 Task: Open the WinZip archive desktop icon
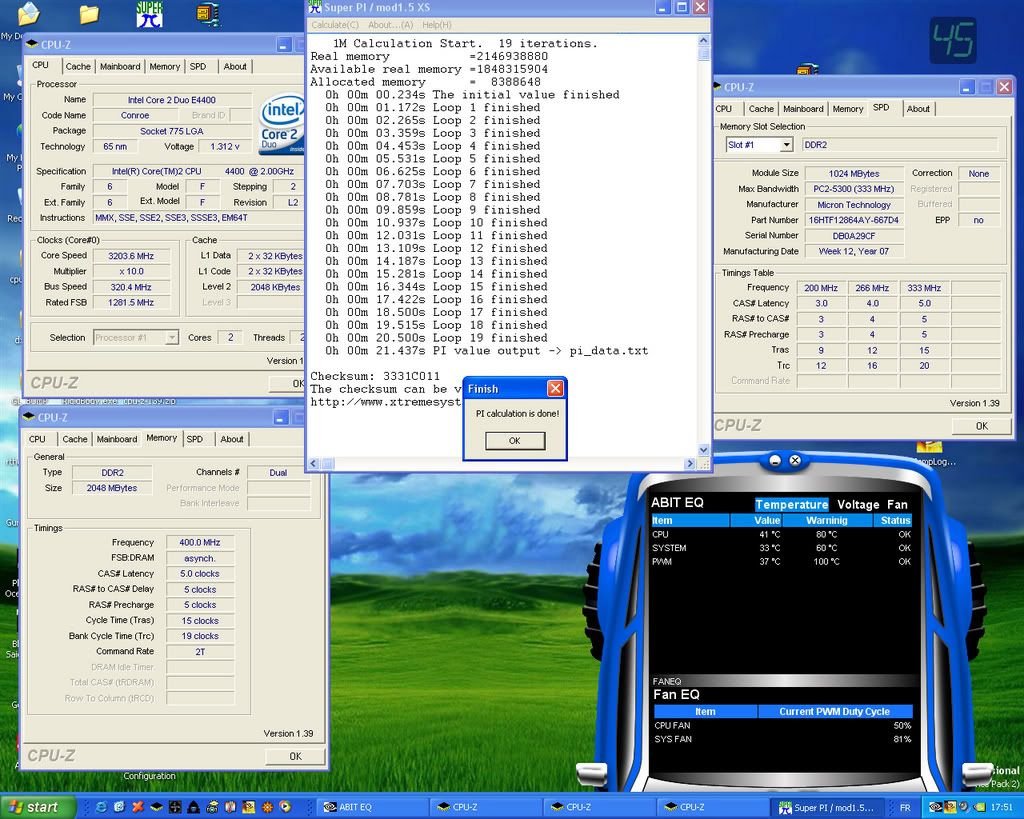click(208, 14)
